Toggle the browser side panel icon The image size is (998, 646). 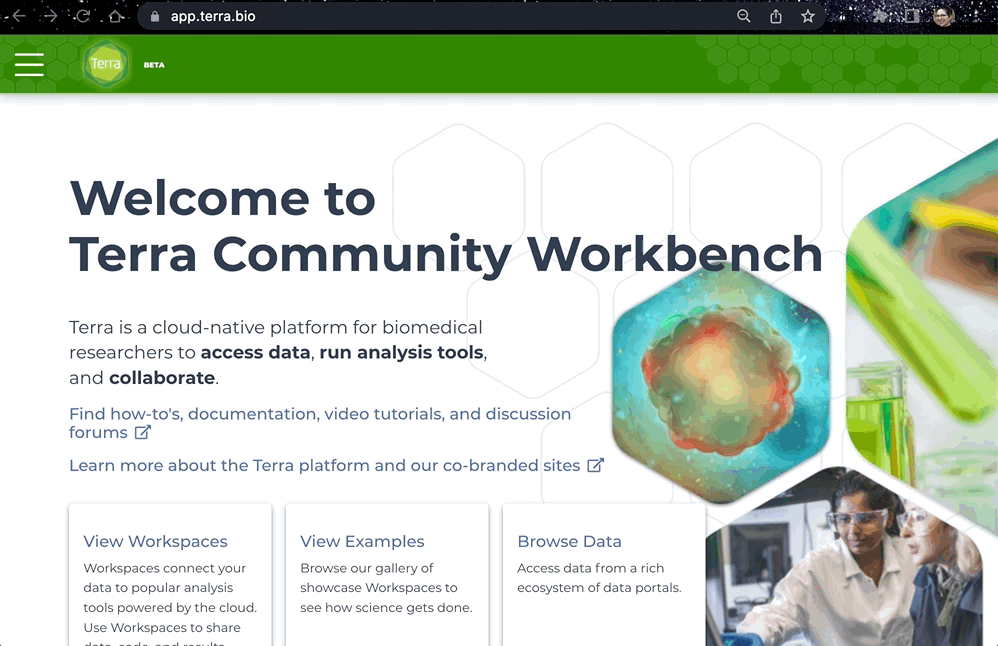pos(912,17)
